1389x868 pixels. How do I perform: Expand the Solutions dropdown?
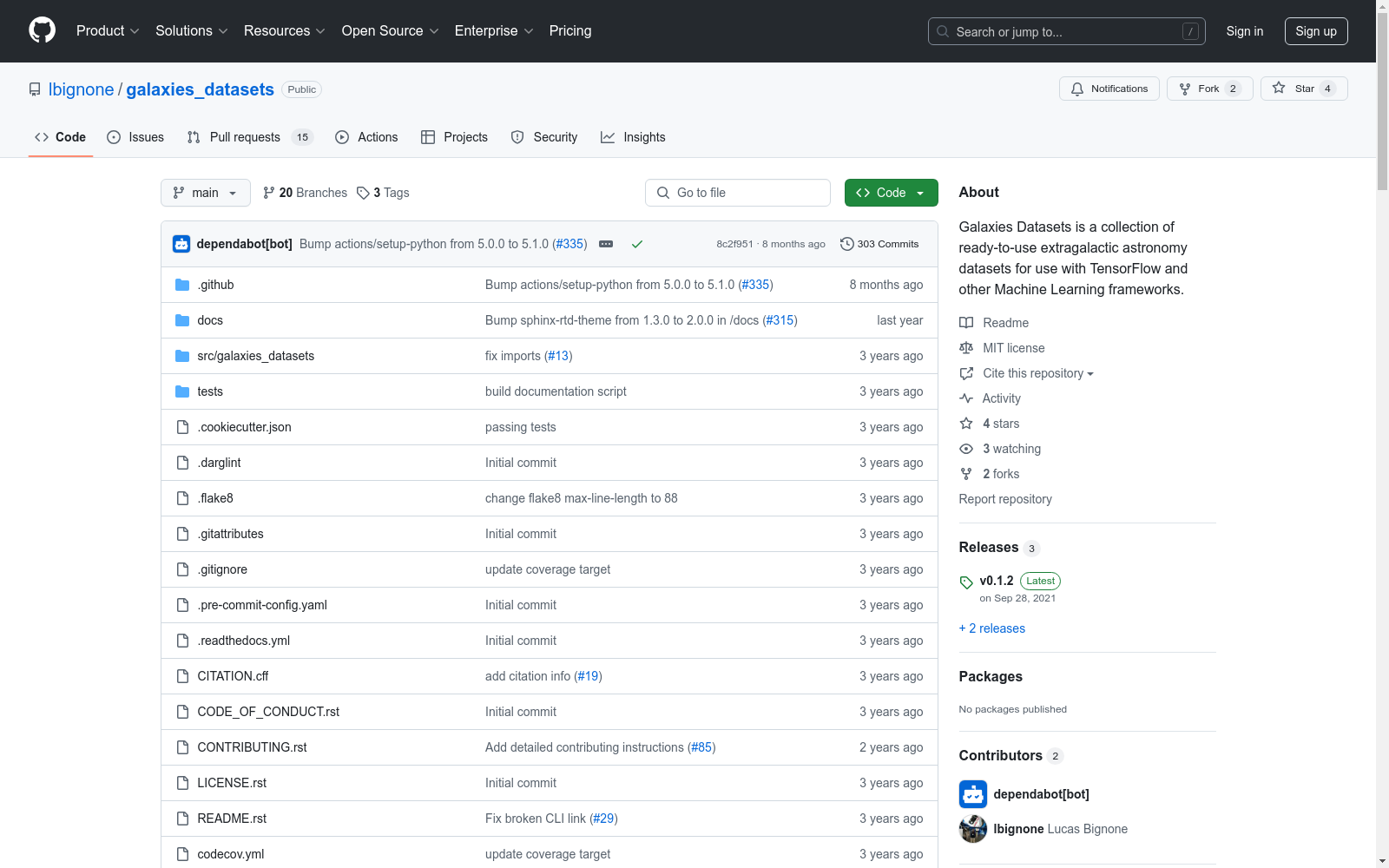(192, 31)
